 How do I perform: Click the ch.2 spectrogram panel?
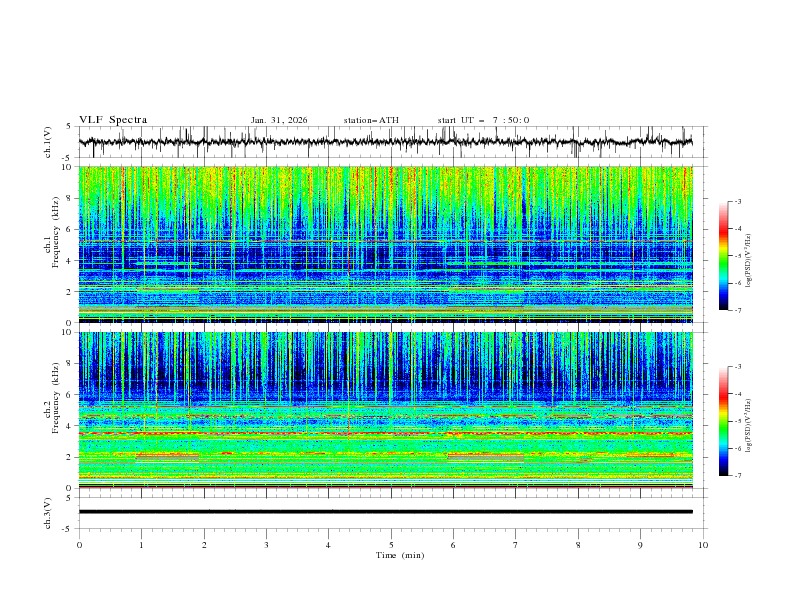click(x=385, y=410)
